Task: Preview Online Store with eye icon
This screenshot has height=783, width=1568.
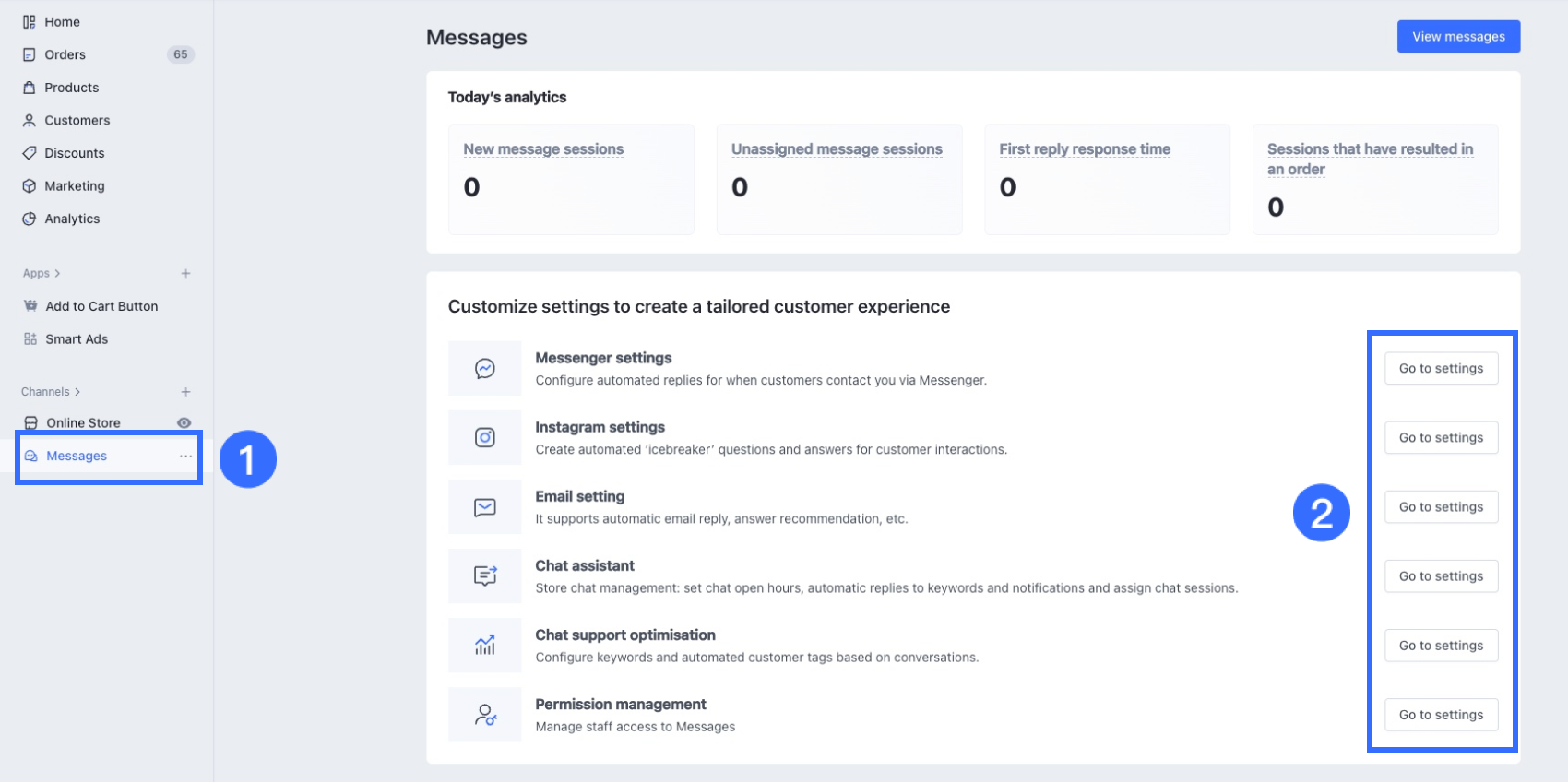Action: pos(184,423)
